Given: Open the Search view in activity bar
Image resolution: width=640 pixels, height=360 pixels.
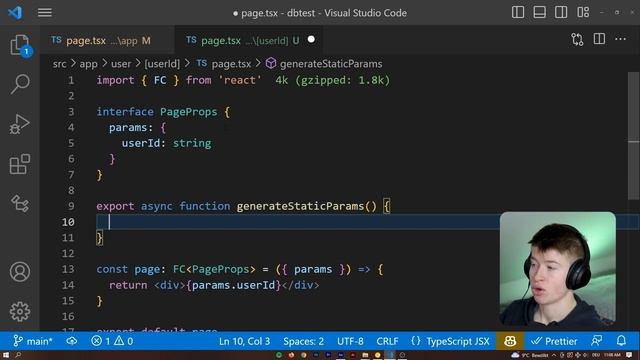Looking at the screenshot, I should click(20, 84).
